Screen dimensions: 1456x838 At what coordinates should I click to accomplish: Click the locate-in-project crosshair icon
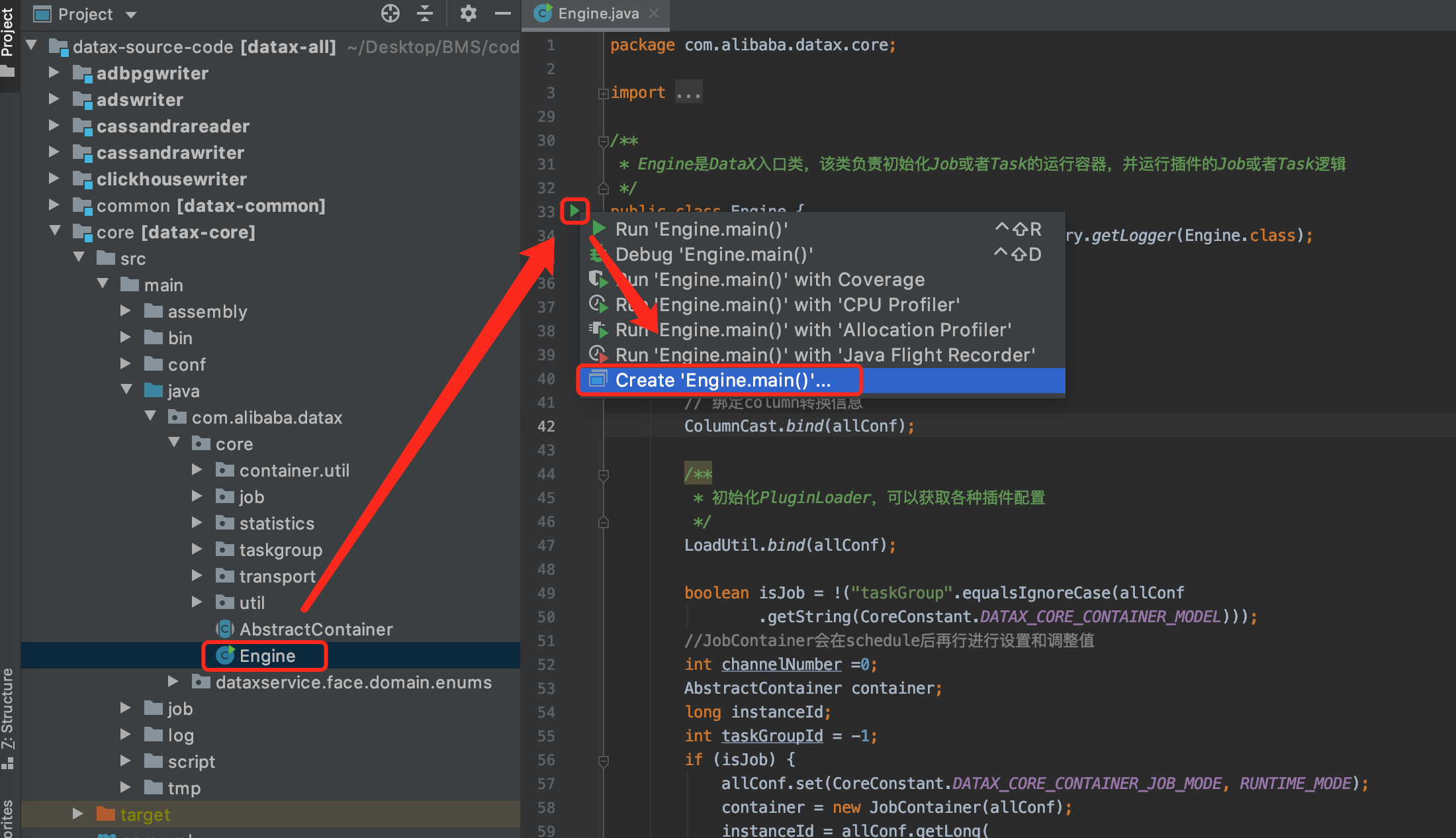[390, 13]
